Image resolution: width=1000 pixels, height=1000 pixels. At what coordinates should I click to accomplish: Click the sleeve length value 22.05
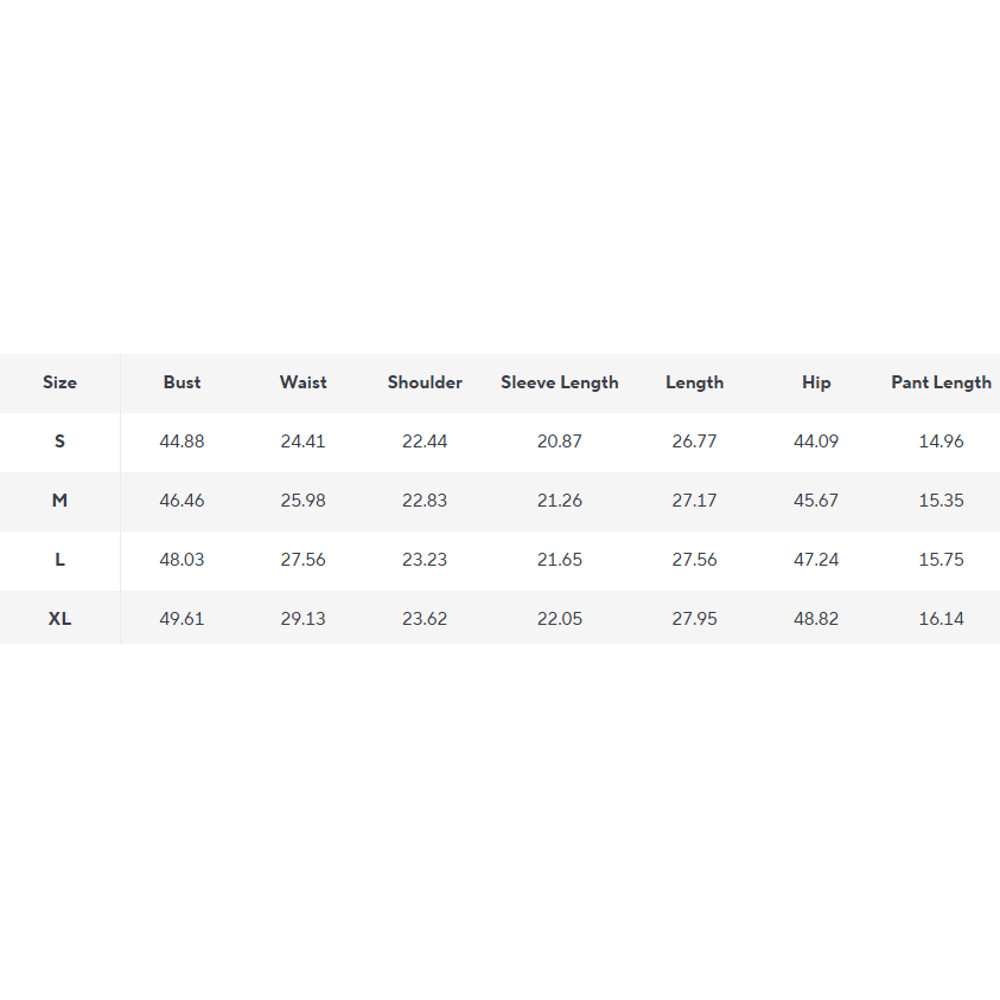[x=559, y=618]
